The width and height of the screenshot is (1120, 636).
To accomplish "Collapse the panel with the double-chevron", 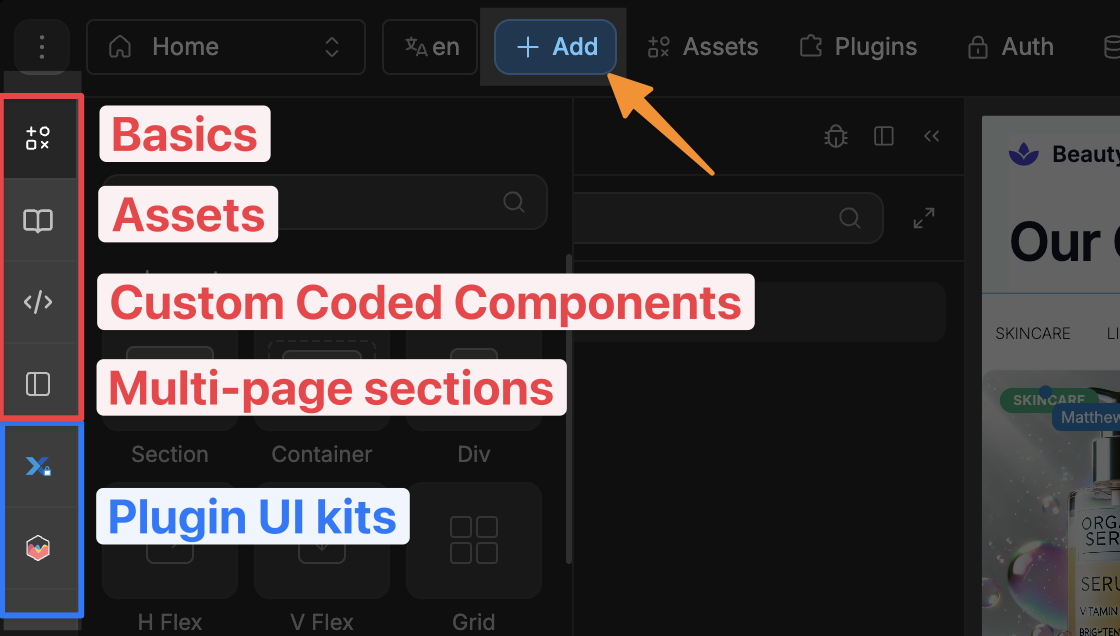I will [x=931, y=135].
